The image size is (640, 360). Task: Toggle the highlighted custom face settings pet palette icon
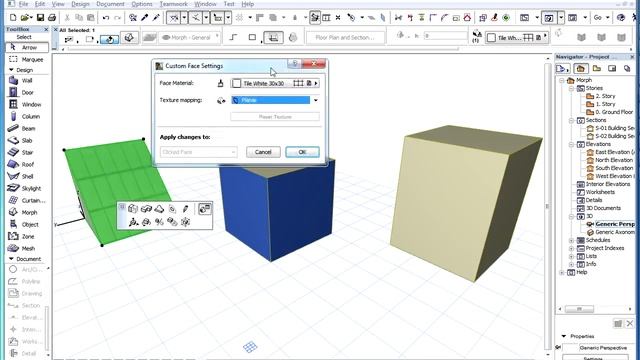(204, 209)
